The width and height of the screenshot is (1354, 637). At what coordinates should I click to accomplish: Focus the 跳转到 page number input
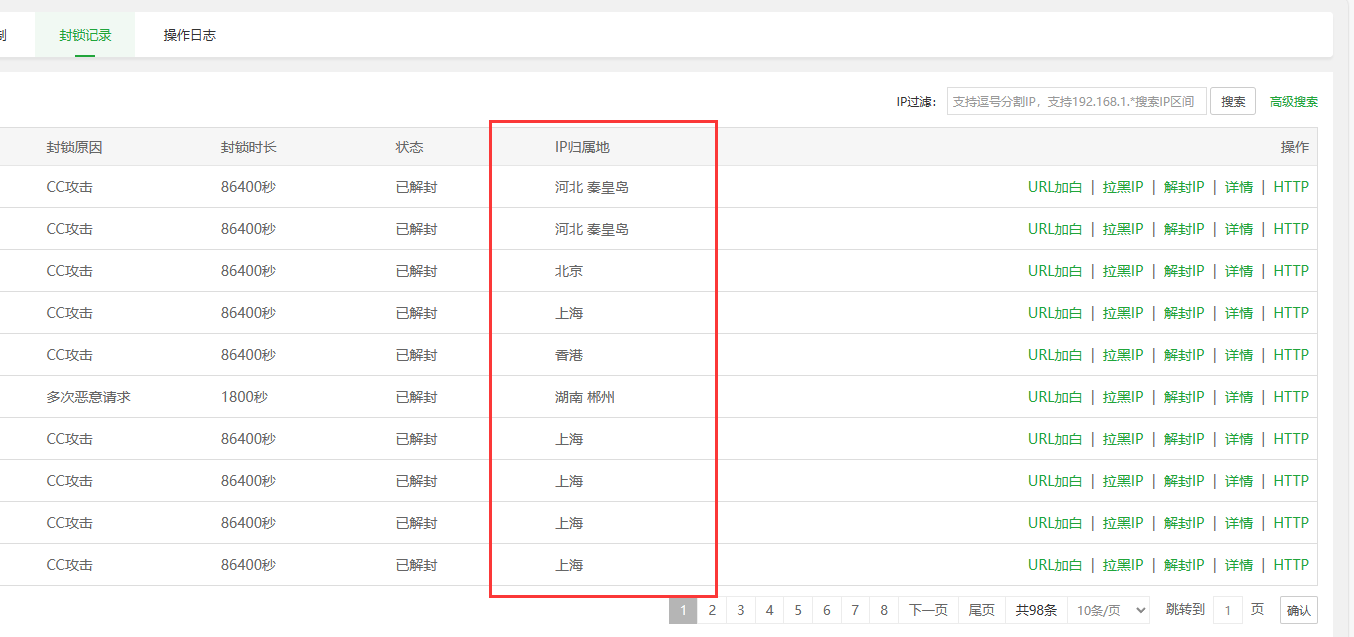1228,610
